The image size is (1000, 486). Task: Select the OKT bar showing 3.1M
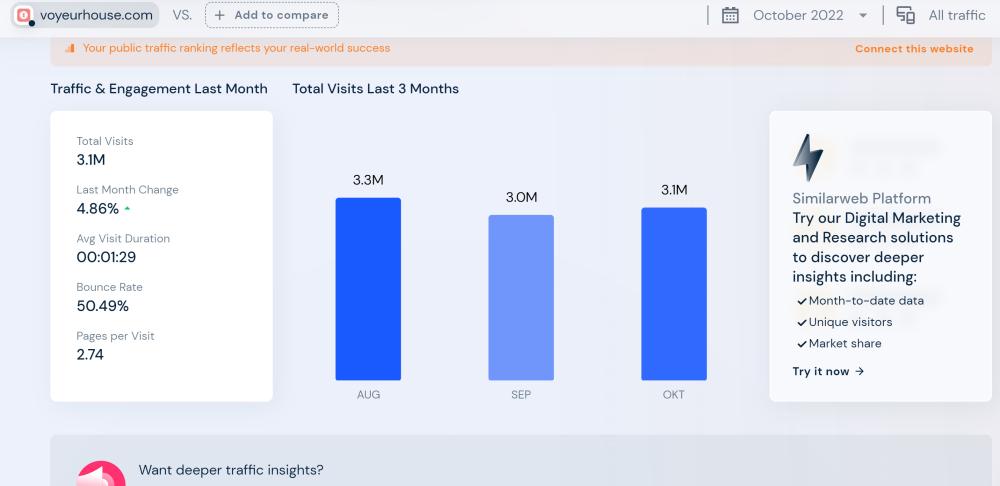pyautogui.click(x=674, y=293)
